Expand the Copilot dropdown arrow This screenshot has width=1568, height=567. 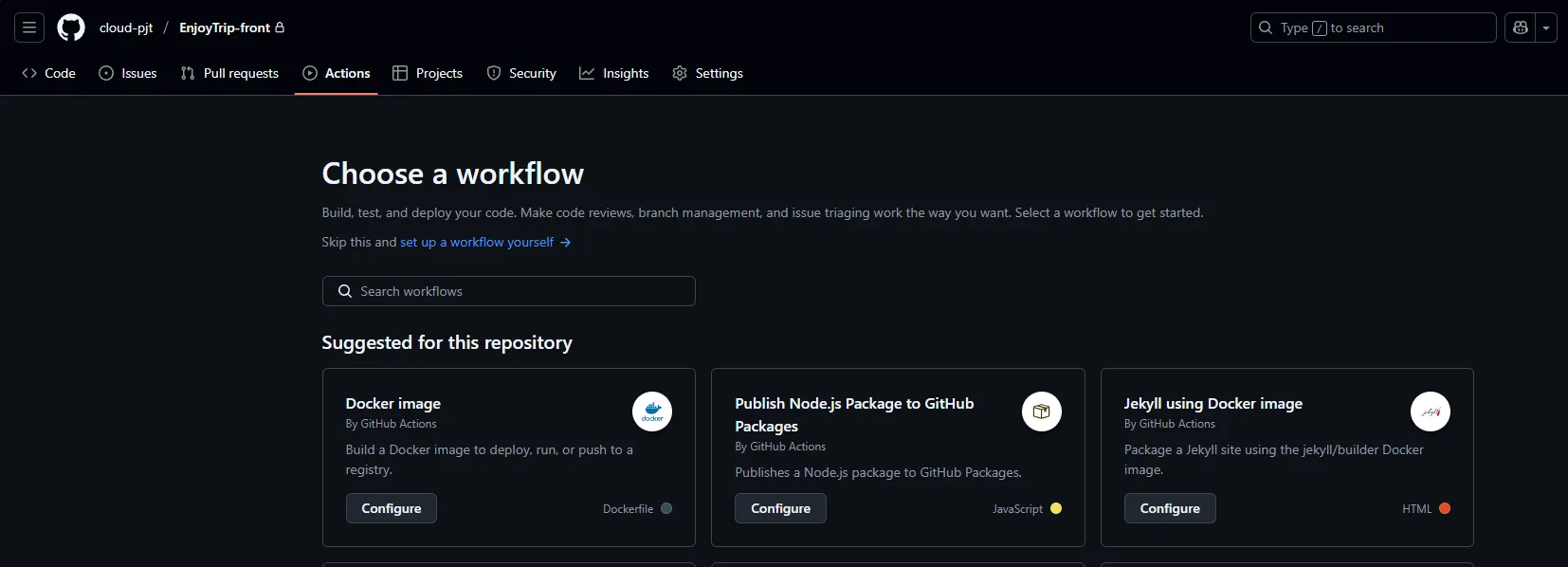[x=1546, y=27]
